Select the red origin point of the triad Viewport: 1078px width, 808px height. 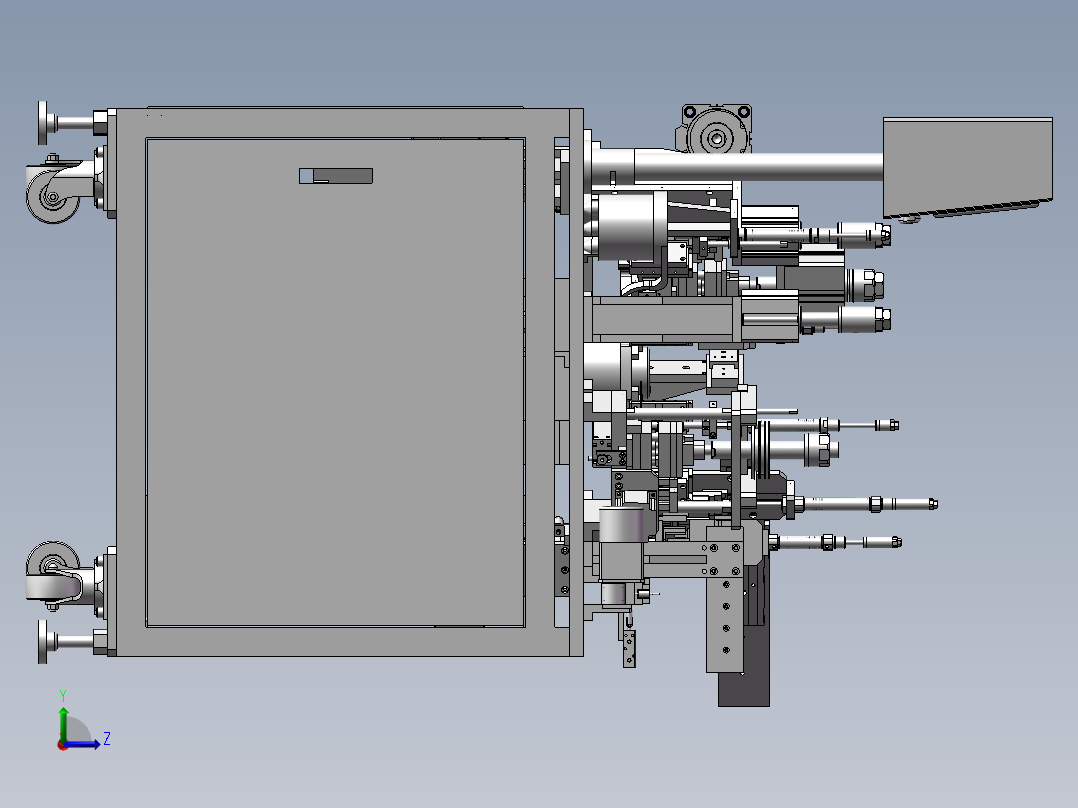point(63,745)
